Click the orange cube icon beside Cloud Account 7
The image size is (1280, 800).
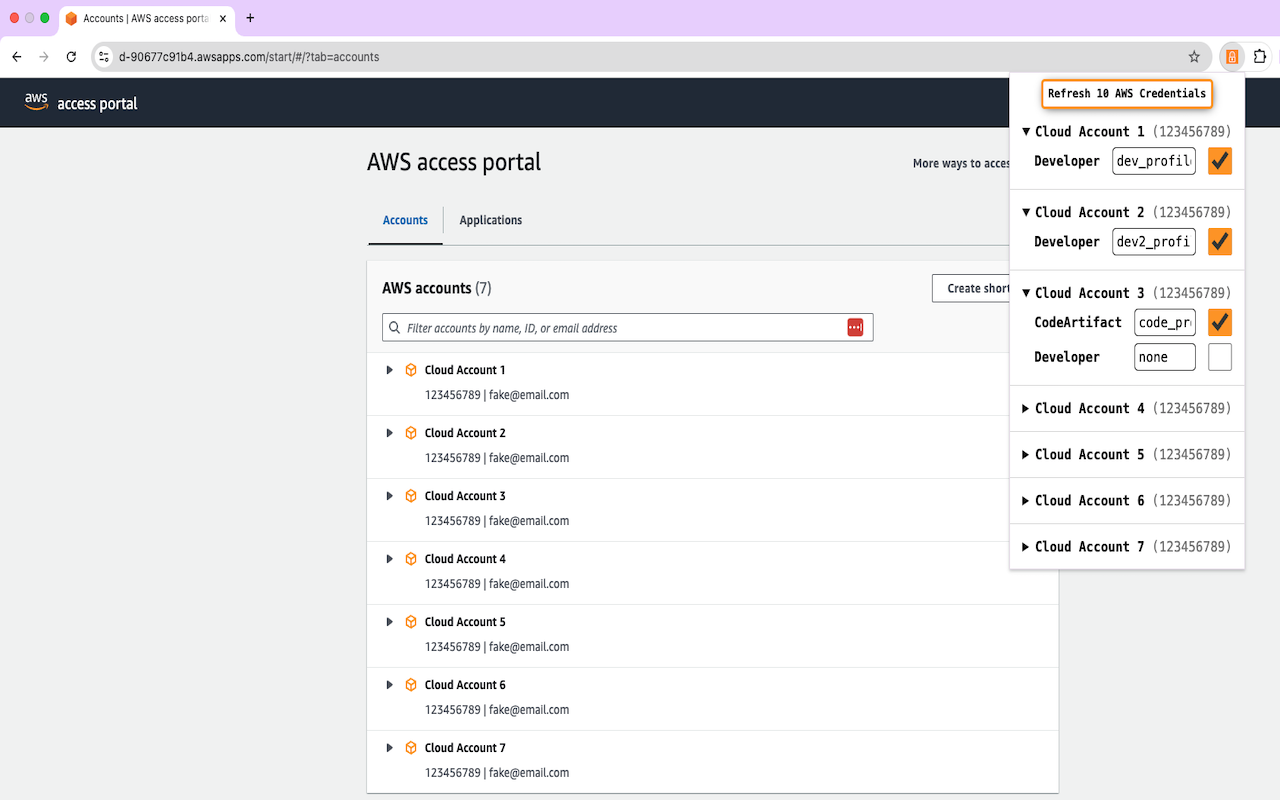[x=411, y=747]
